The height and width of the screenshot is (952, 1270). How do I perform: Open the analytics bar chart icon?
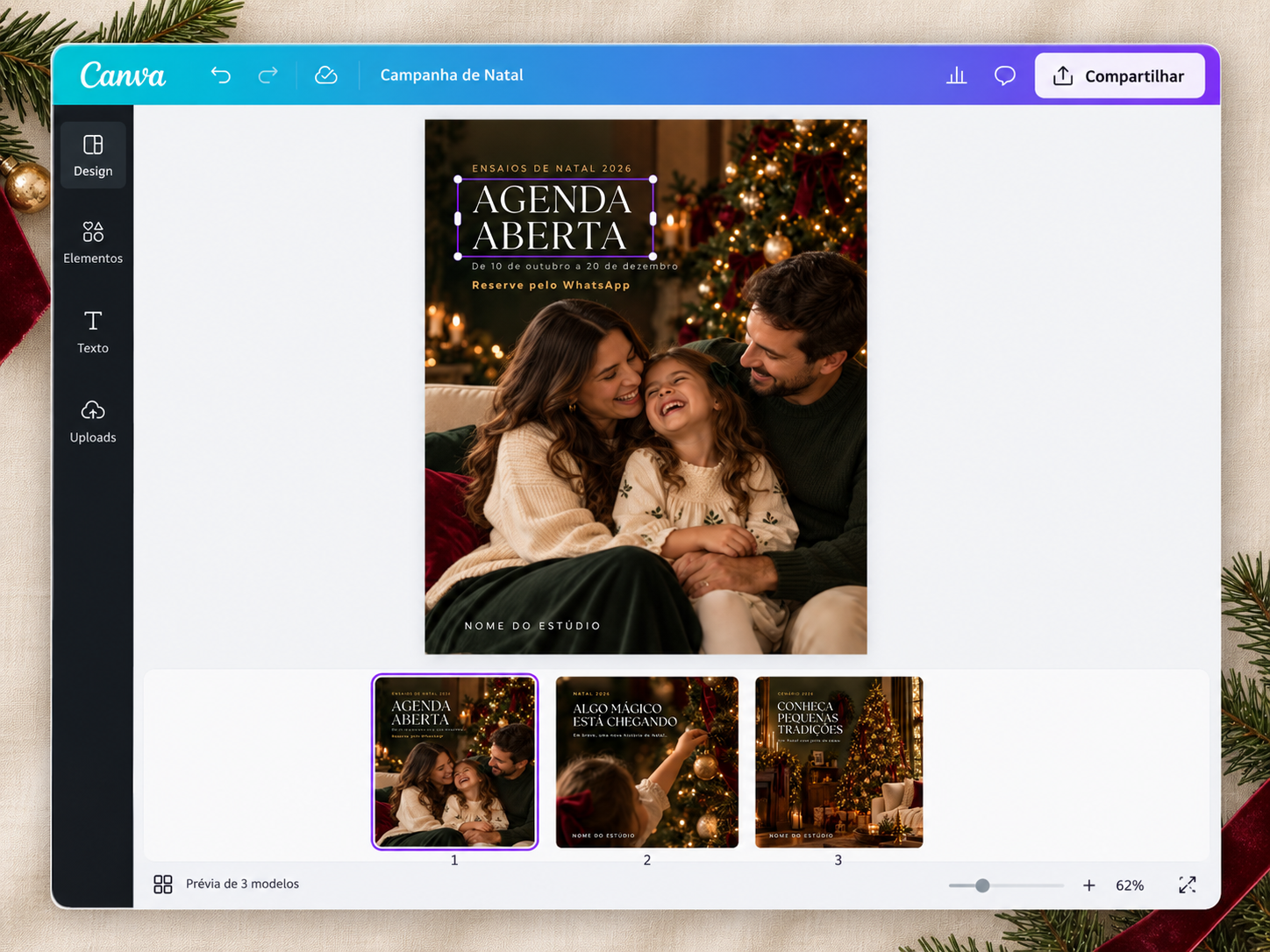(x=957, y=75)
